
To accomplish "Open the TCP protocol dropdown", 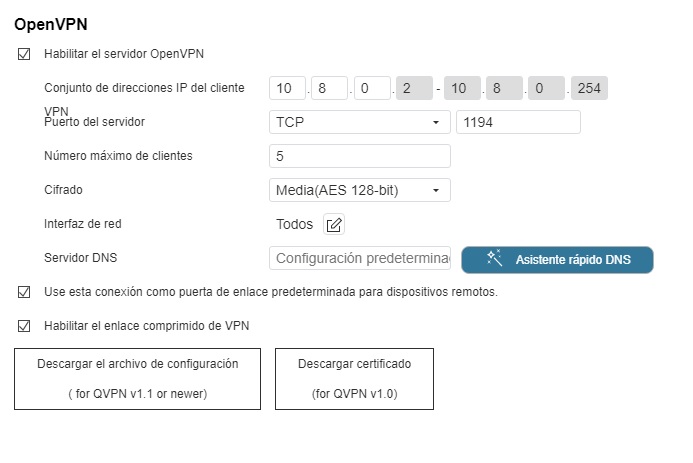I will (x=359, y=122).
